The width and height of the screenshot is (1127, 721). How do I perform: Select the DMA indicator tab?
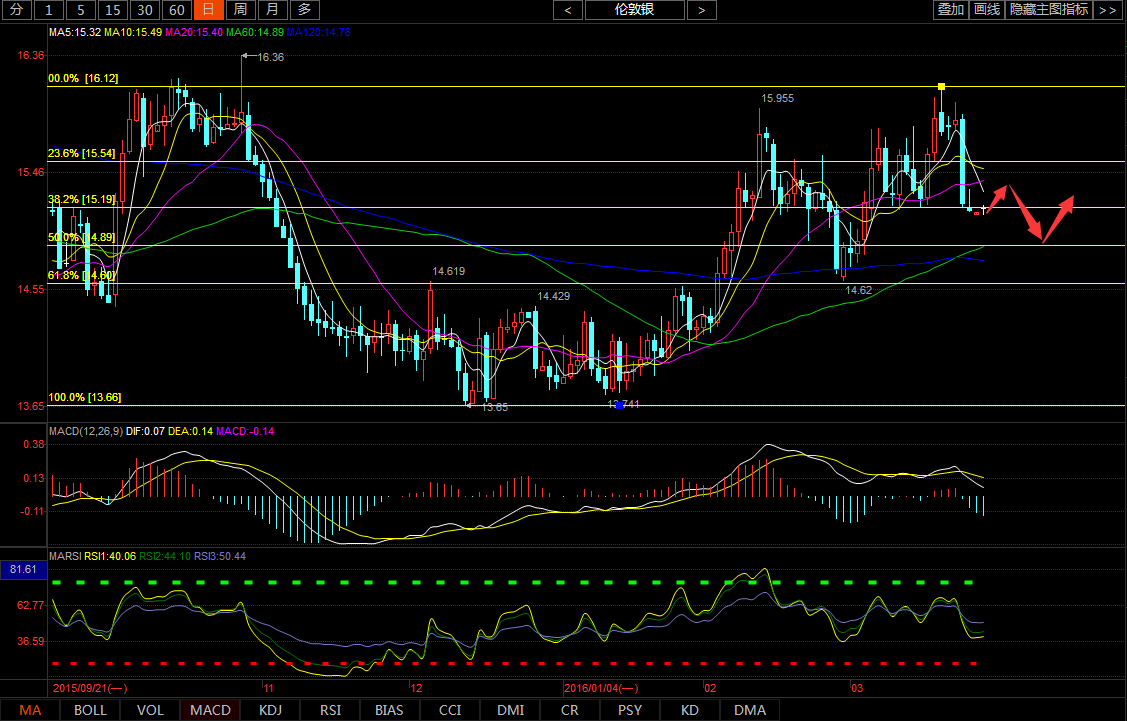750,710
